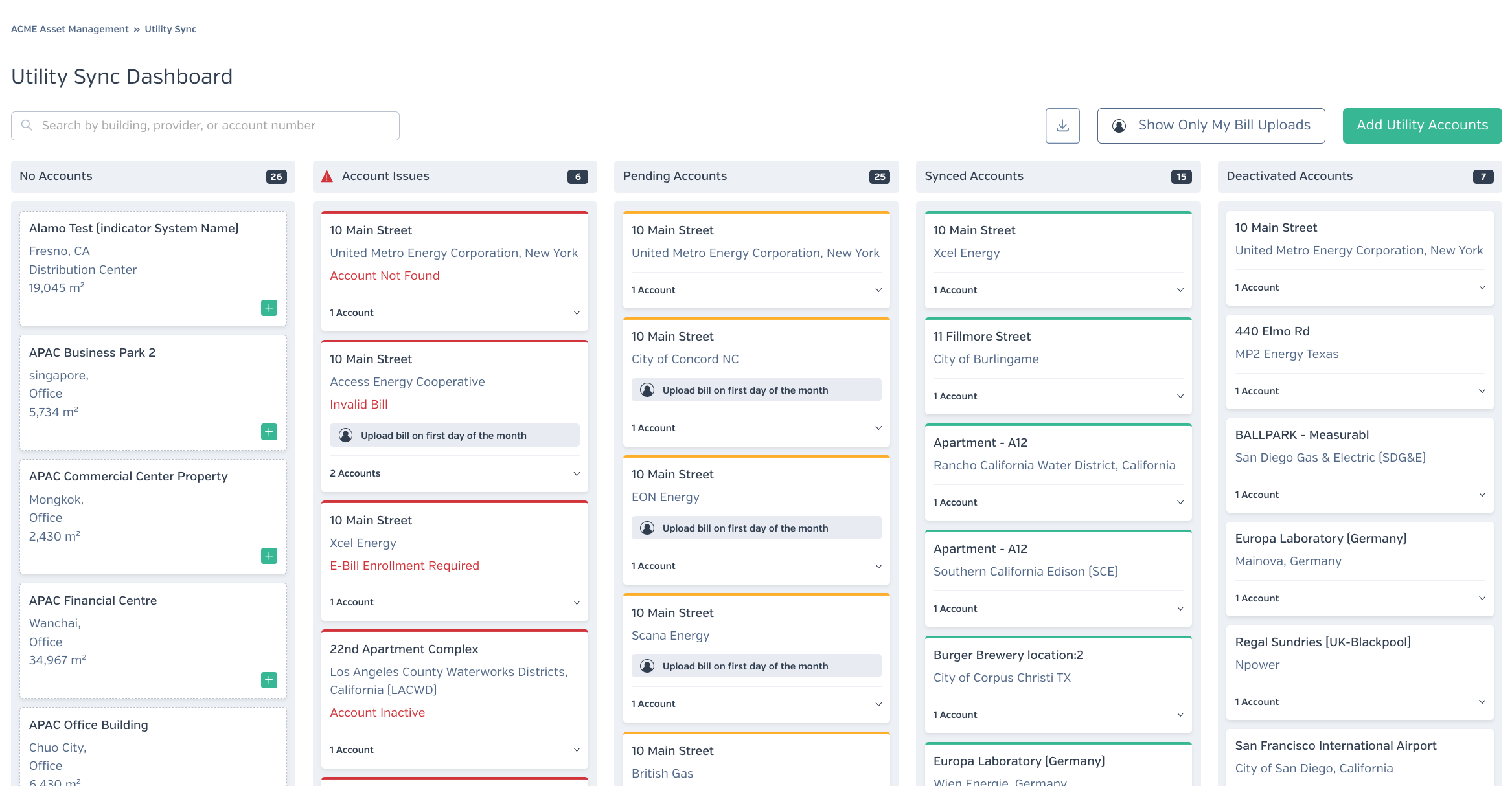Select Utility Sync in the breadcrumb
This screenshot has height=786, width=1512.
pos(170,28)
